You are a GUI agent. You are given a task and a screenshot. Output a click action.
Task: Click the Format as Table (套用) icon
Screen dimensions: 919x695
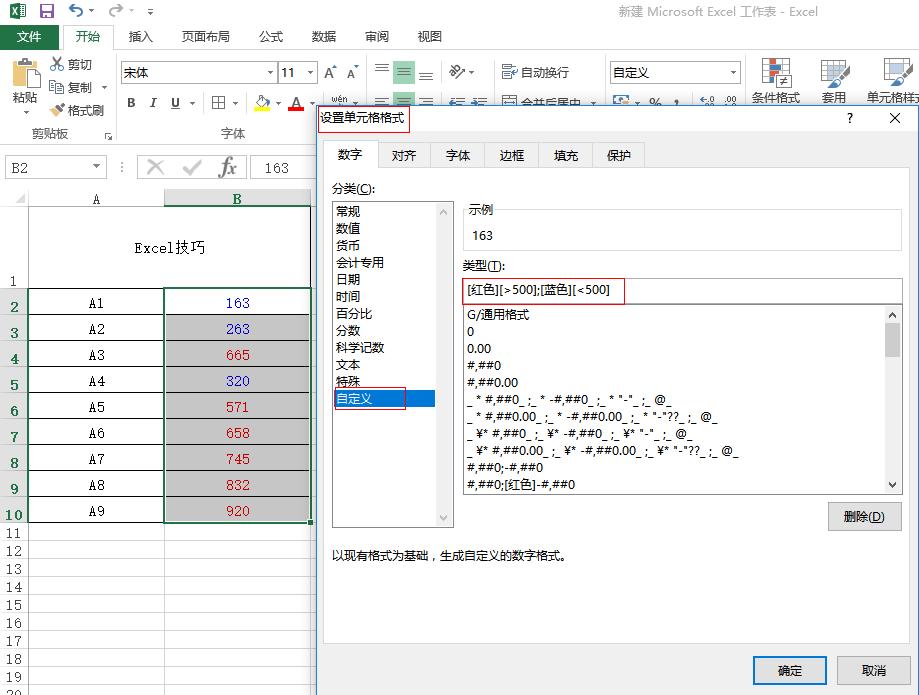(834, 82)
